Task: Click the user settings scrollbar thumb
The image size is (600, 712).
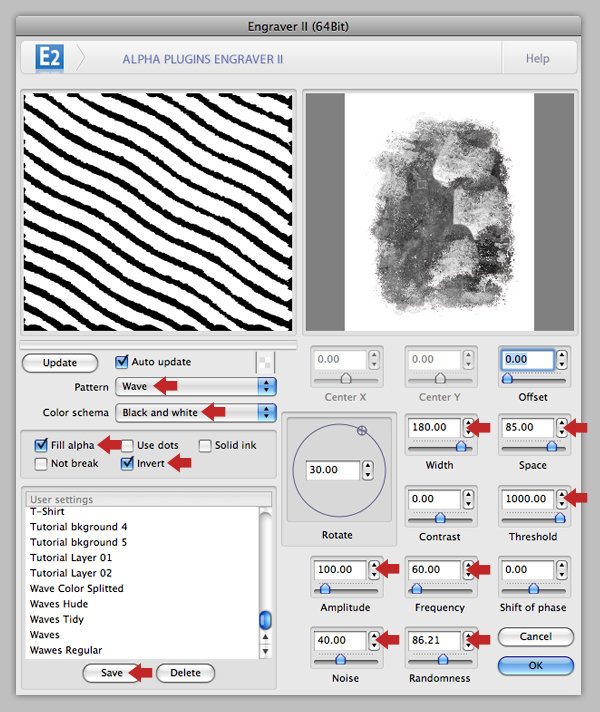Action: [x=265, y=620]
